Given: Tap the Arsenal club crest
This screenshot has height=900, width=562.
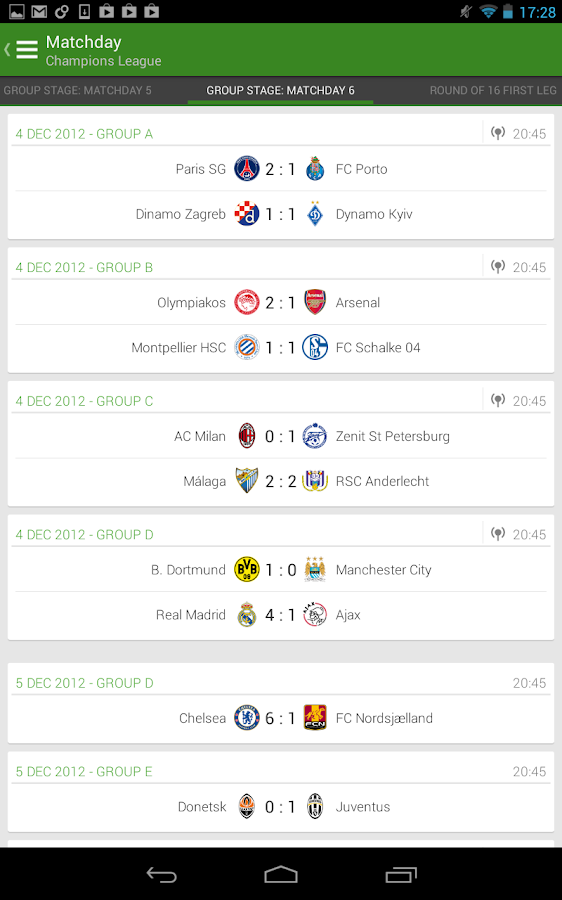Looking at the screenshot, I should point(315,302).
